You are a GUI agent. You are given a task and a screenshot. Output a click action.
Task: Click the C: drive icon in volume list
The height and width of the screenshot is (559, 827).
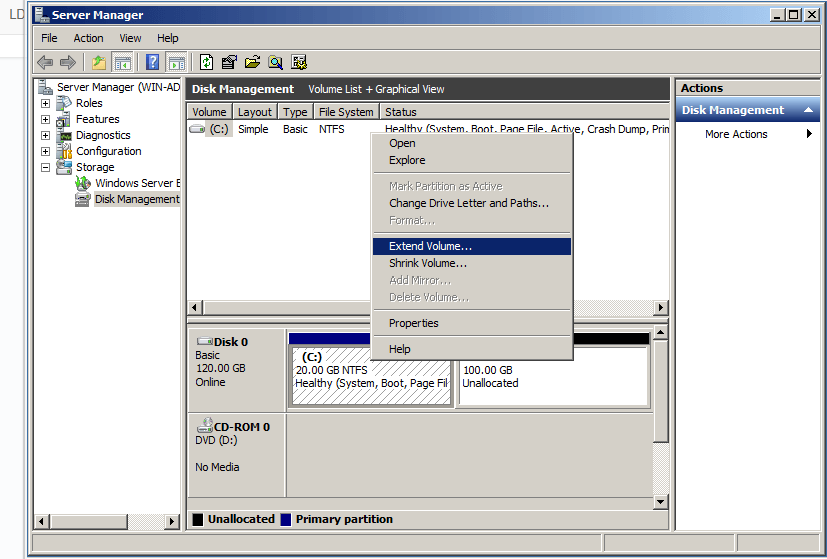(197, 129)
